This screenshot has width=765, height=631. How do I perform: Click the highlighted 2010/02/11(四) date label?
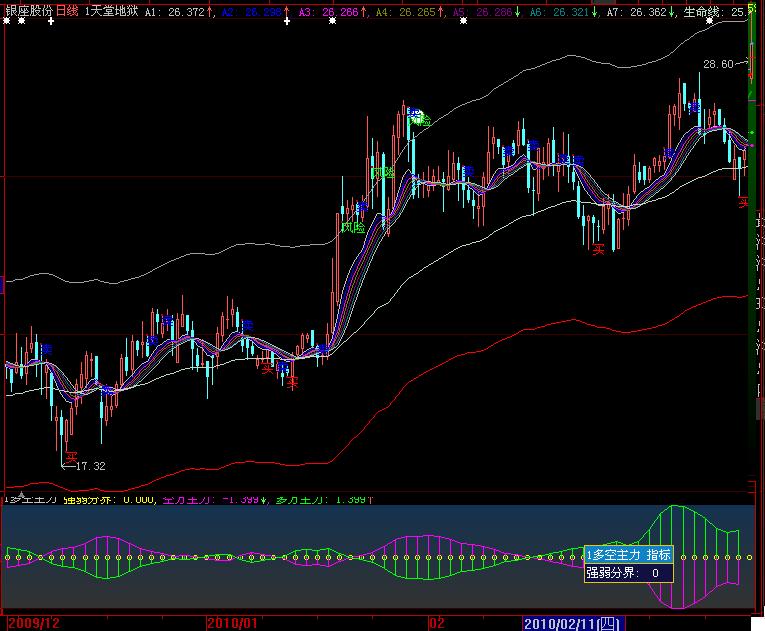click(572, 623)
